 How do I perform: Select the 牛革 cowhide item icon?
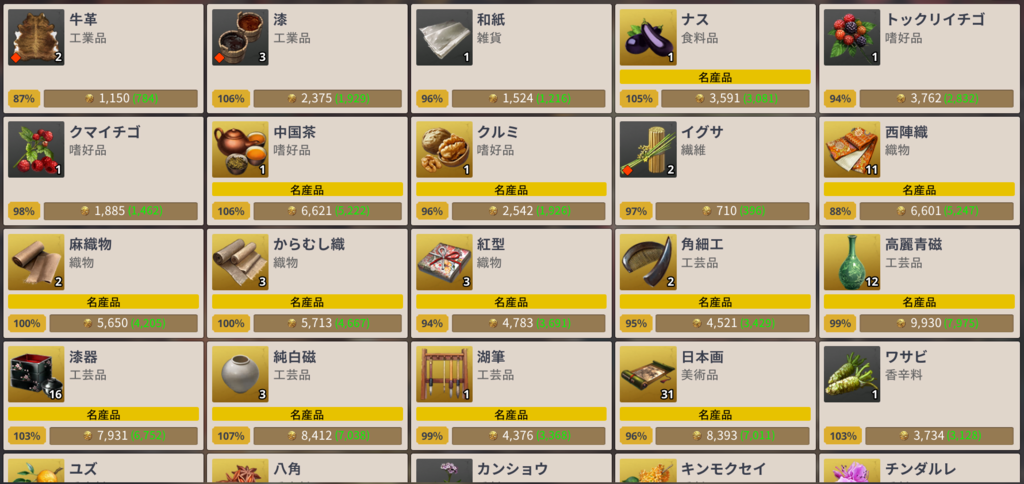[36, 37]
